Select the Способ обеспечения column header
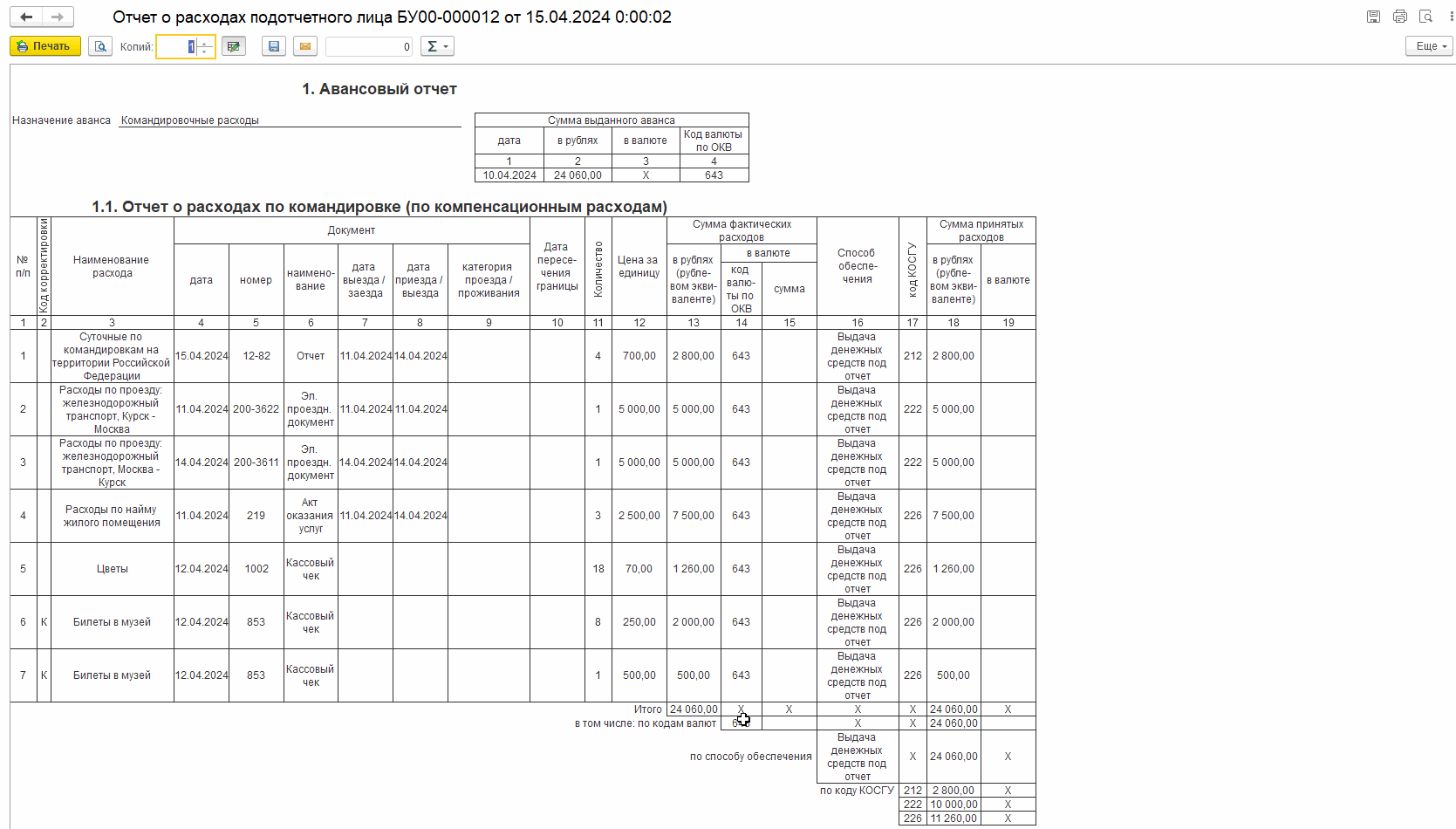This screenshot has width=1456, height=829. coord(858,267)
